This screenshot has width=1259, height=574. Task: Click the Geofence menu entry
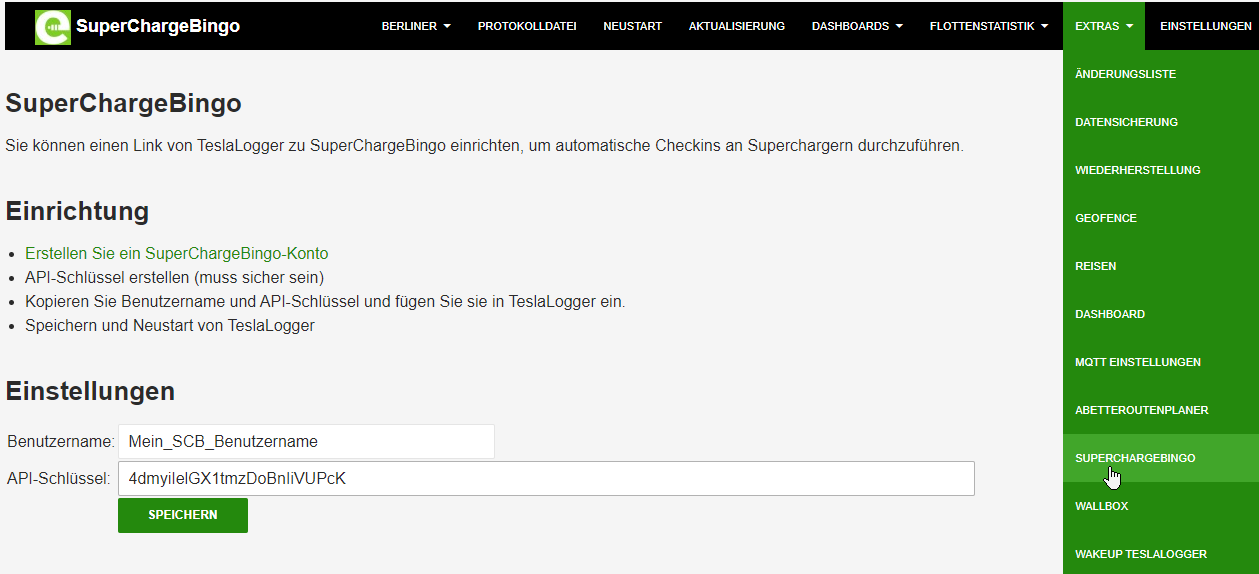tap(1105, 218)
